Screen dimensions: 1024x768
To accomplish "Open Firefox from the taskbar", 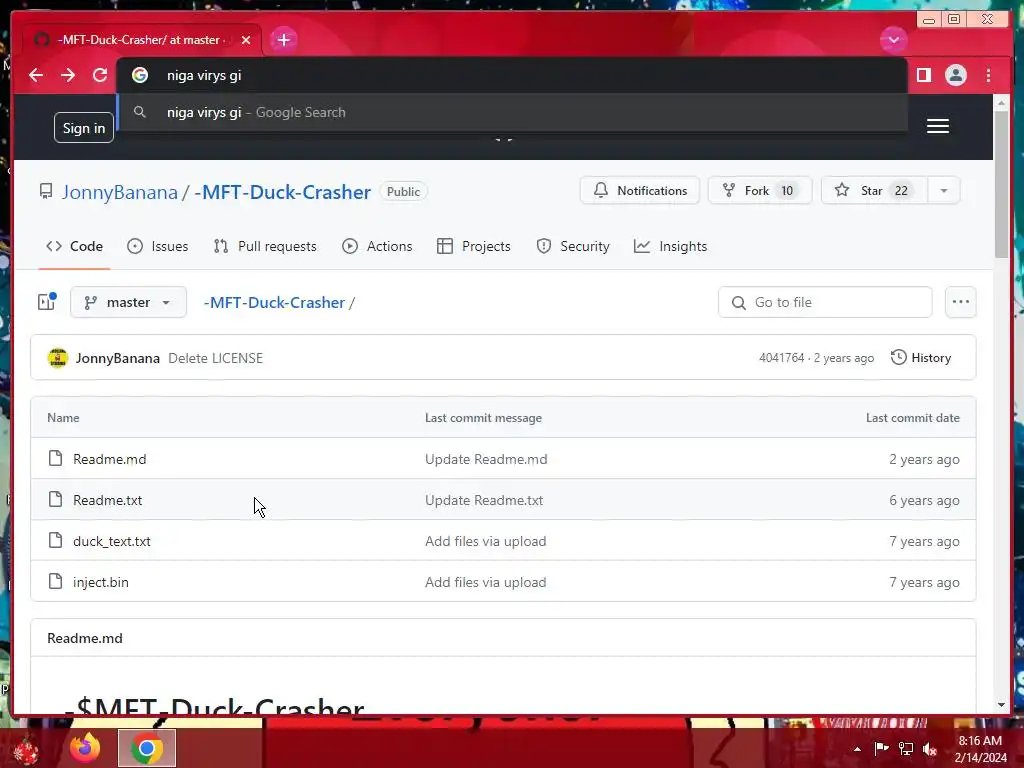I will (86, 748).
